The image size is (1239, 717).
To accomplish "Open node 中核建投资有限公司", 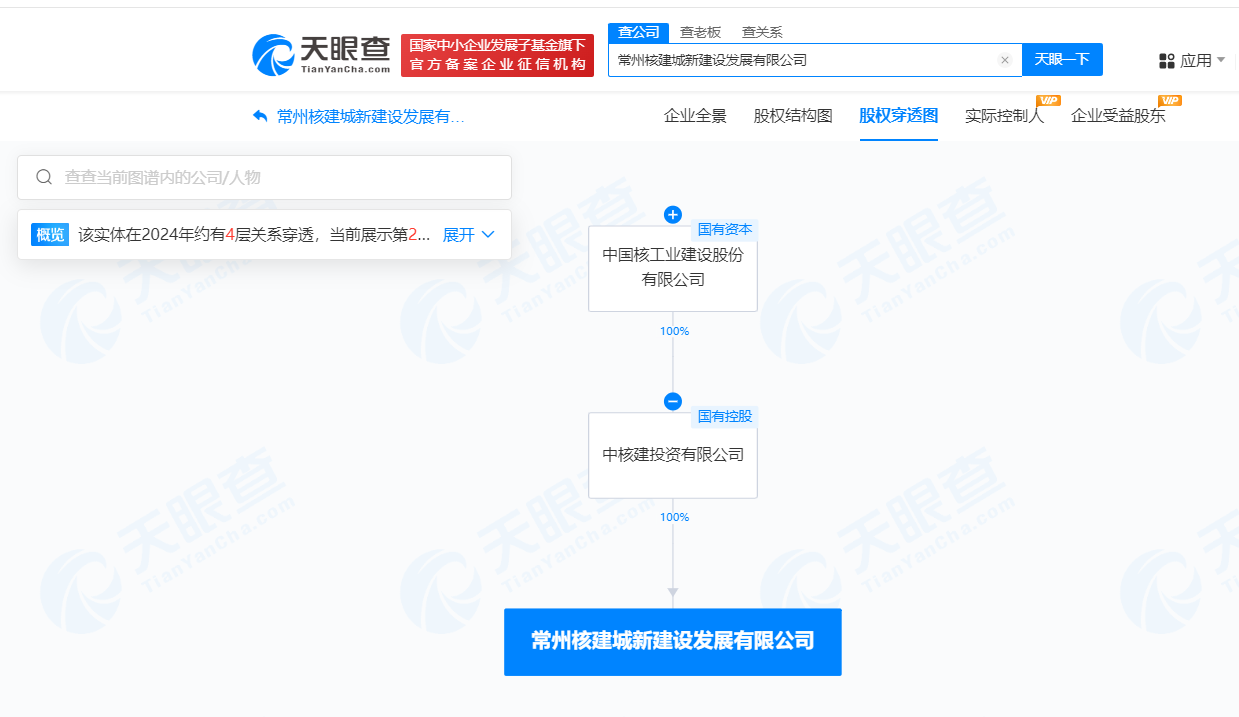I will coord(673,455).
